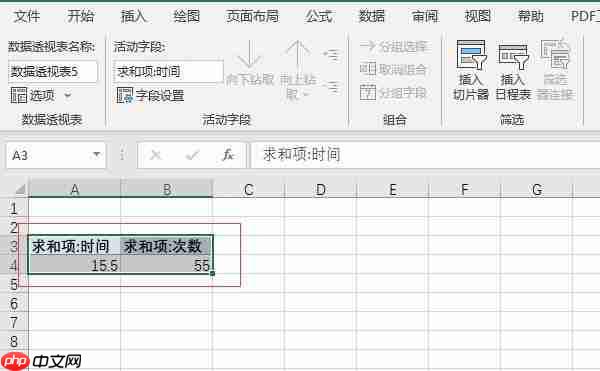
Task: Expand the Name Box dropdown arrow
Action: (x=96, y=155)
